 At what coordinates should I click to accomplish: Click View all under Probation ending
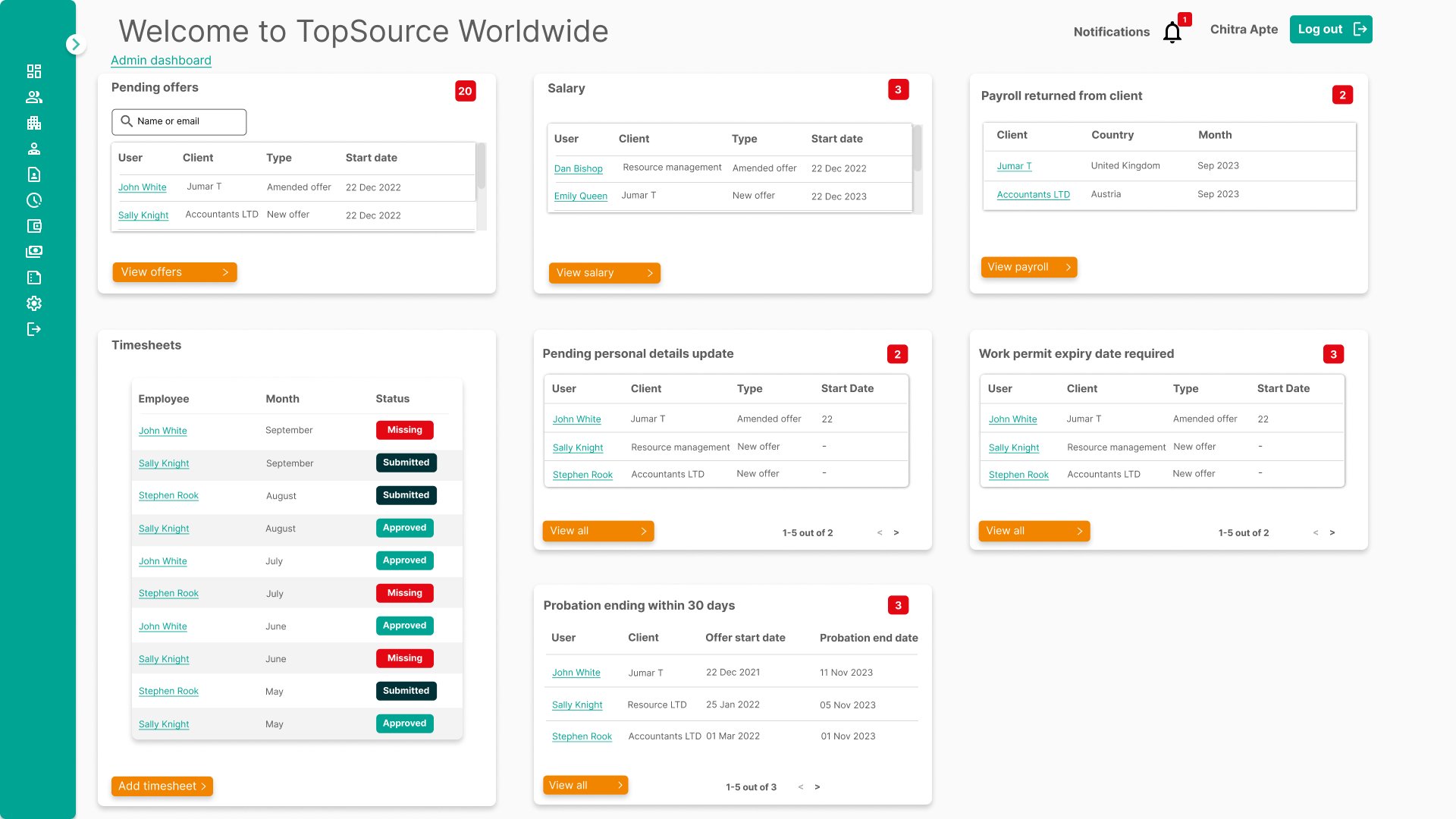(585, 786)
